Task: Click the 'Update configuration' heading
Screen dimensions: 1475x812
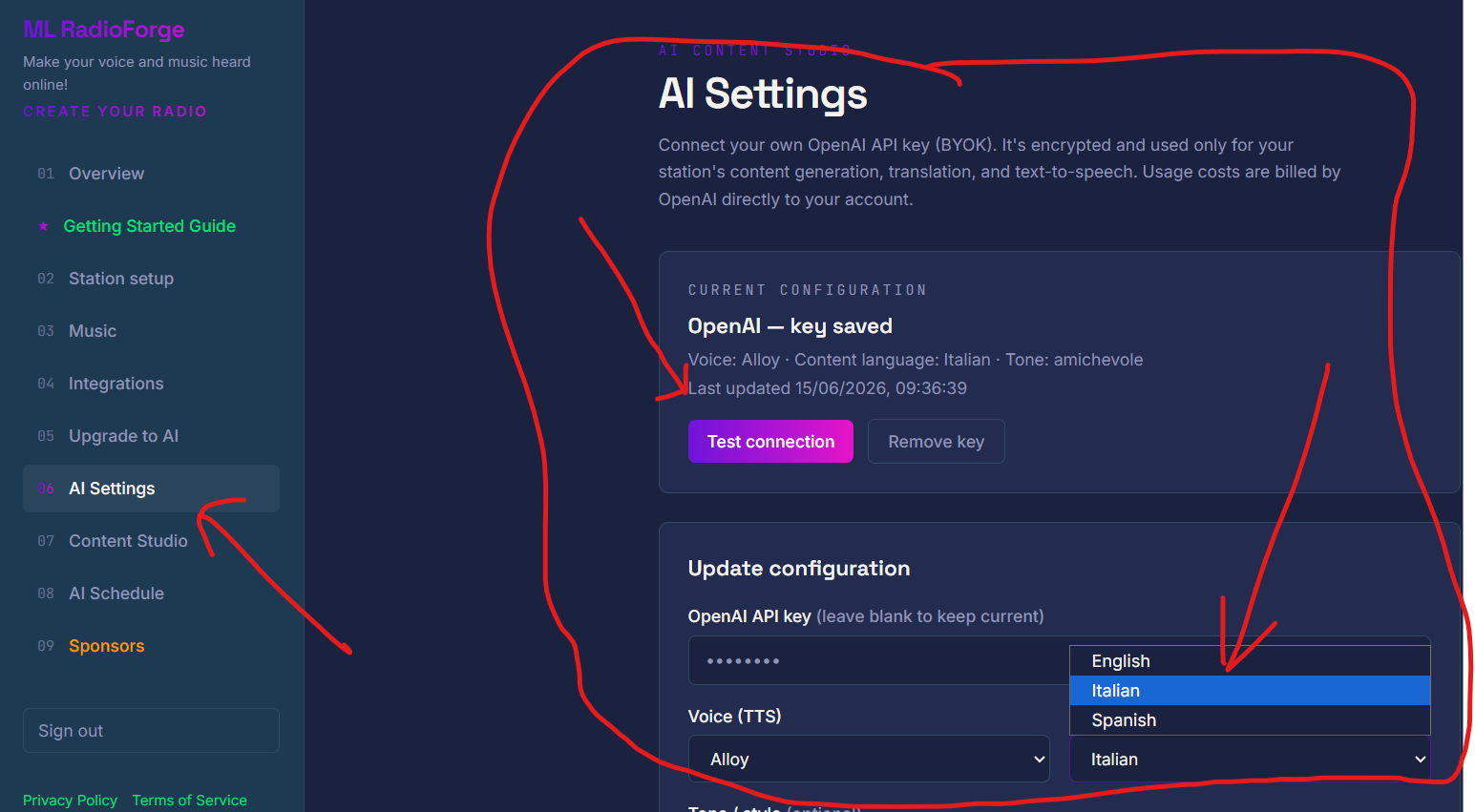Action: point(799,569)
